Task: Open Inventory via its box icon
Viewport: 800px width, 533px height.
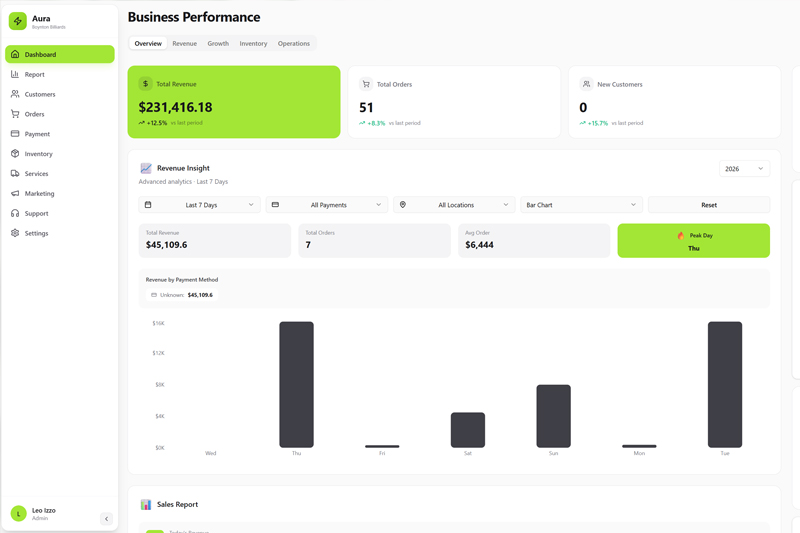Action: click(15, 154)
